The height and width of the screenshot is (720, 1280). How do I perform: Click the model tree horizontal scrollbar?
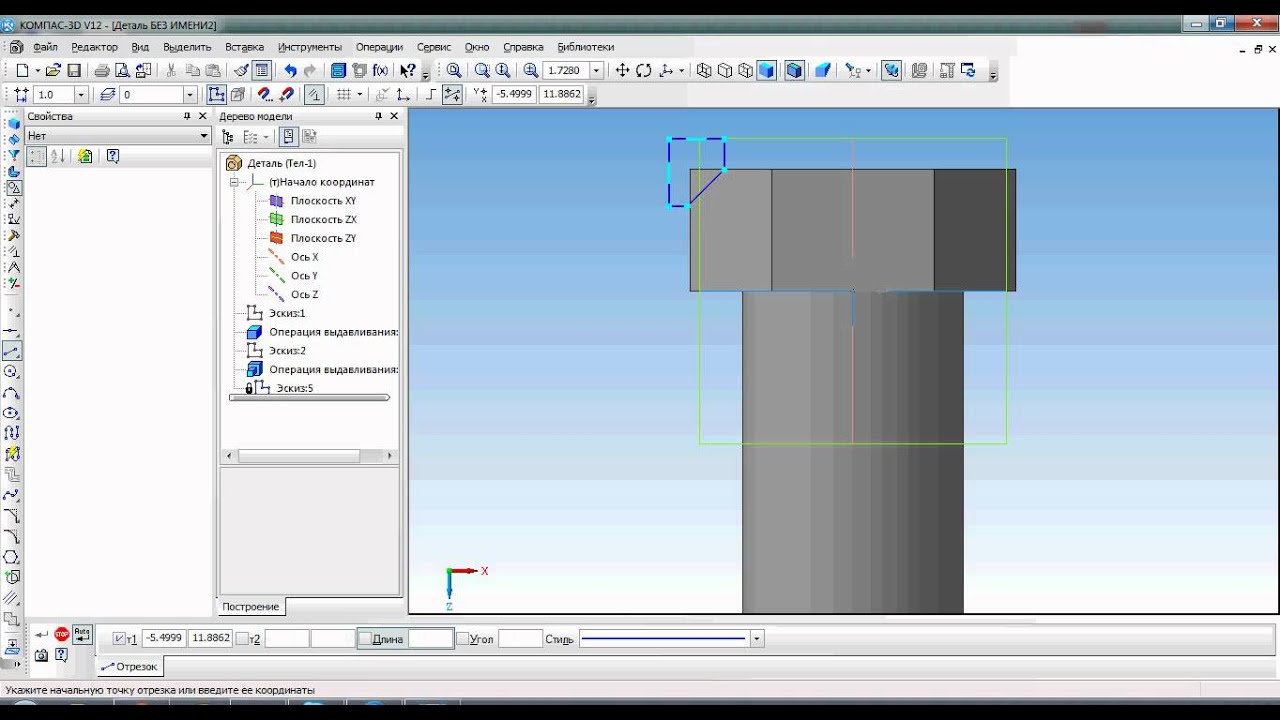pos(309,455)
